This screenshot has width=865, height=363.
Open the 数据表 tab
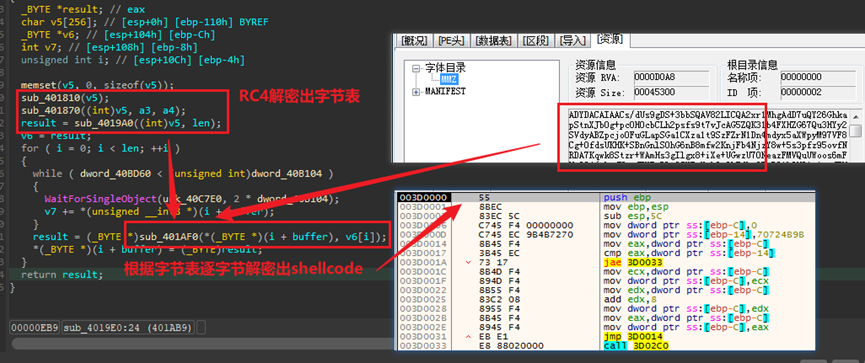pyautogui.click(x=493, y=41)
